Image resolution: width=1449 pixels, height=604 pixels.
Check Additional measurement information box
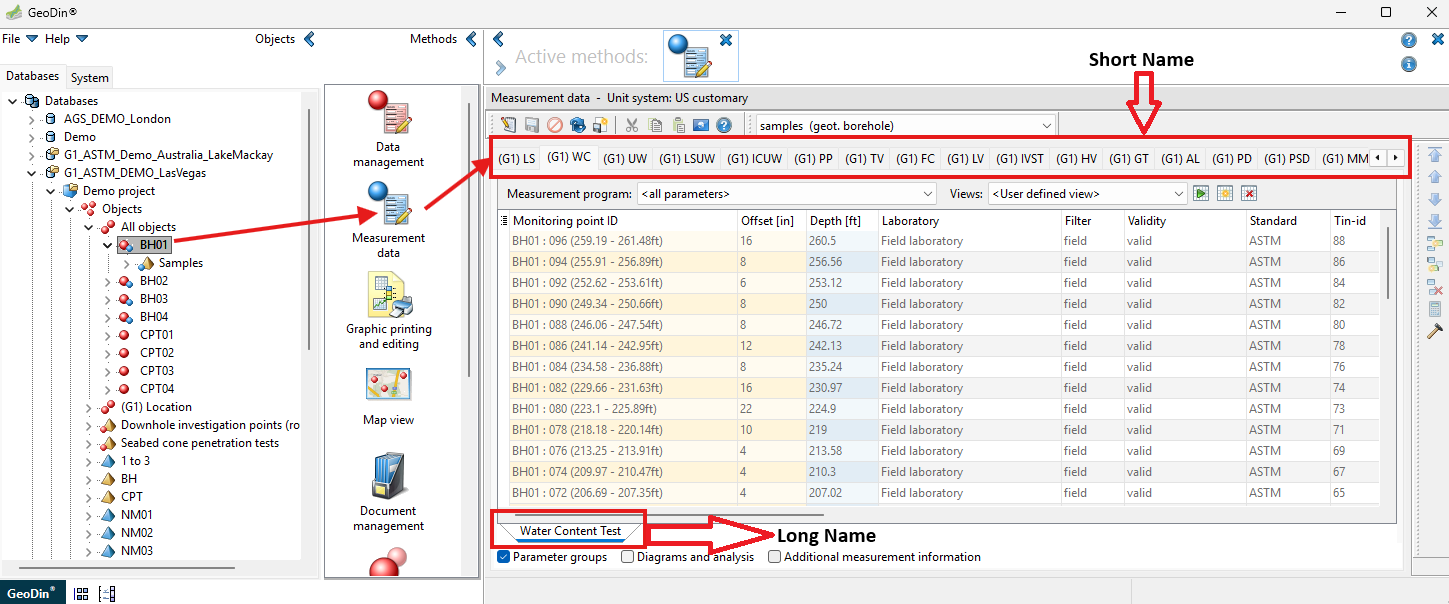[x=775, y=557]
